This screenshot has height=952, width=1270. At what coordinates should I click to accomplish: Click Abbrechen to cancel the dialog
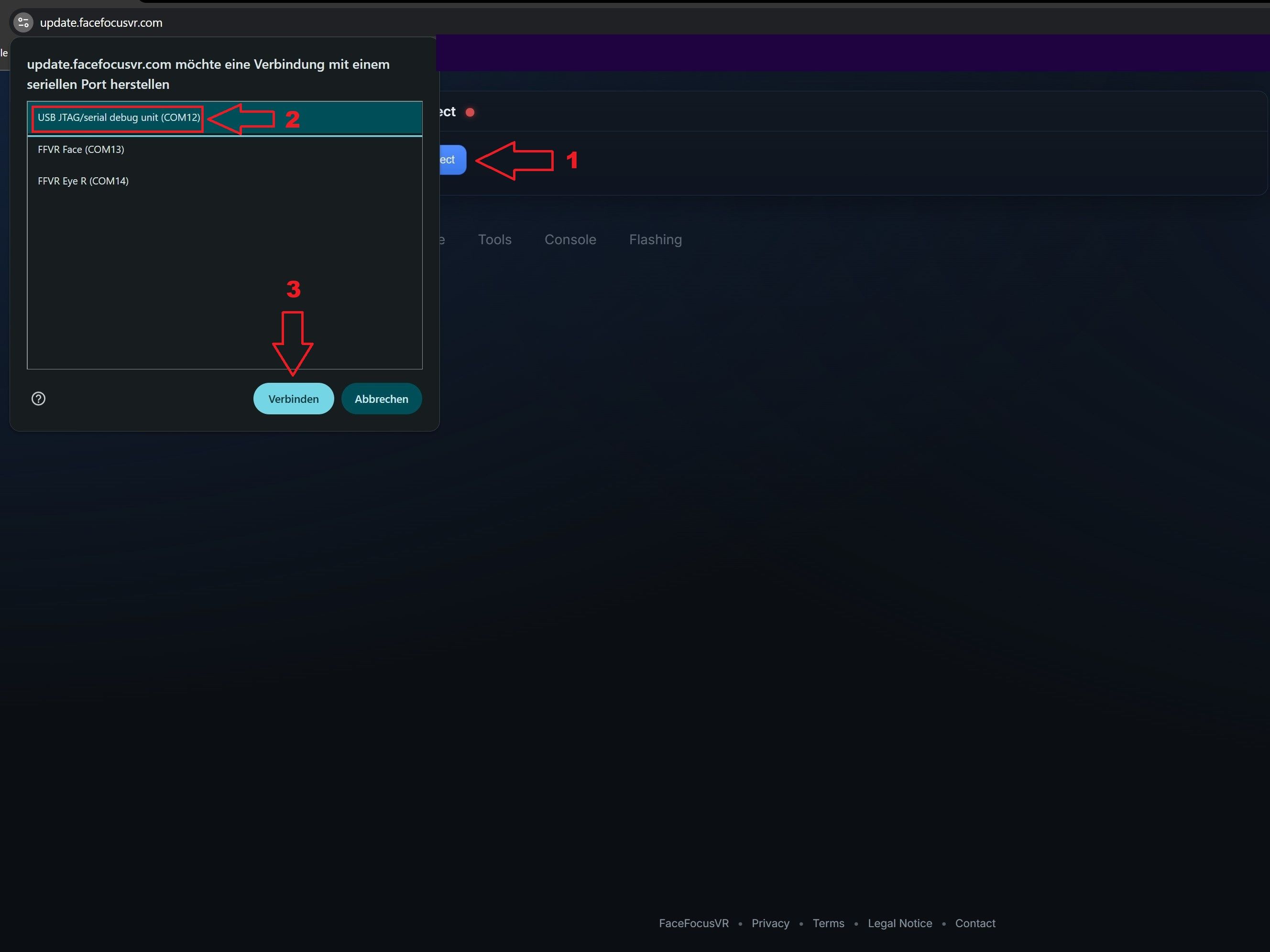pos(381,399)
